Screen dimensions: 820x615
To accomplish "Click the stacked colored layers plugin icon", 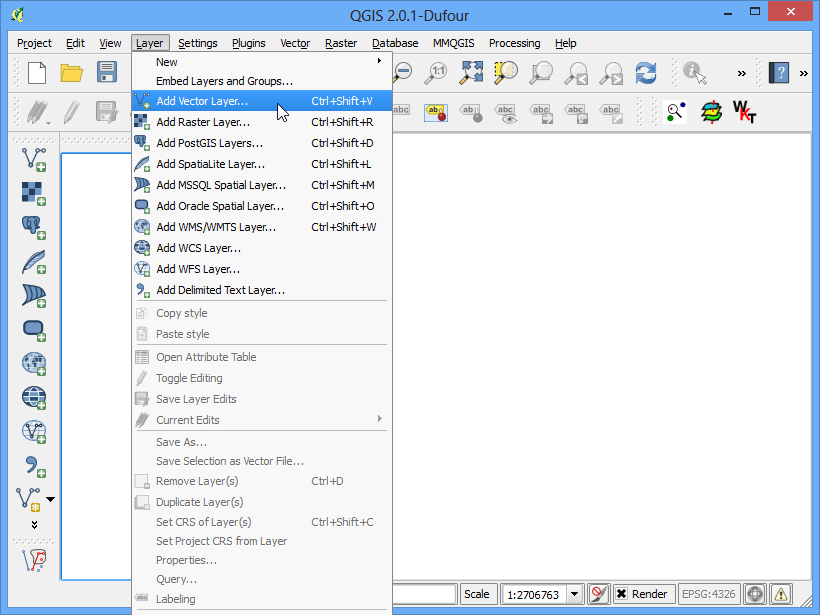I will (711, 112).
